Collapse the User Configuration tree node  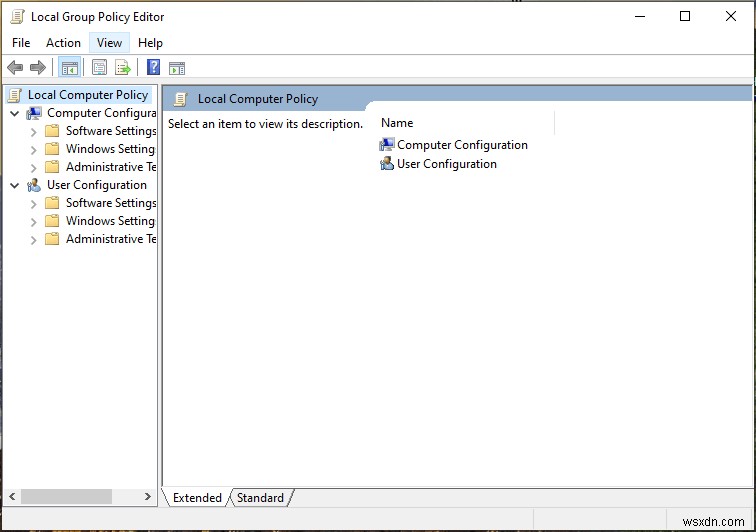pyautogui.click(x=15, y=186)
